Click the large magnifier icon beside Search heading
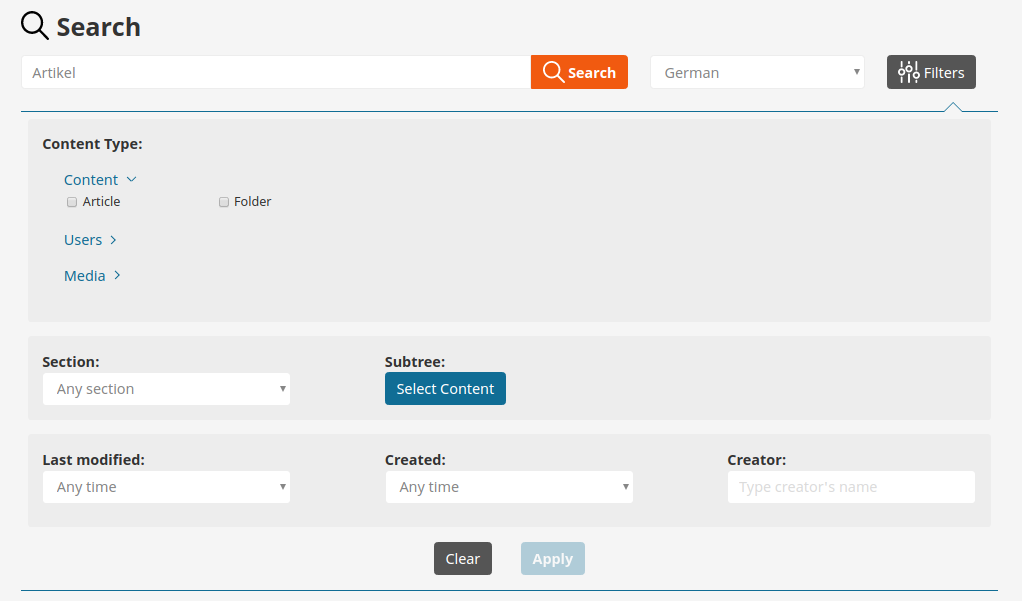 [35, 26]
